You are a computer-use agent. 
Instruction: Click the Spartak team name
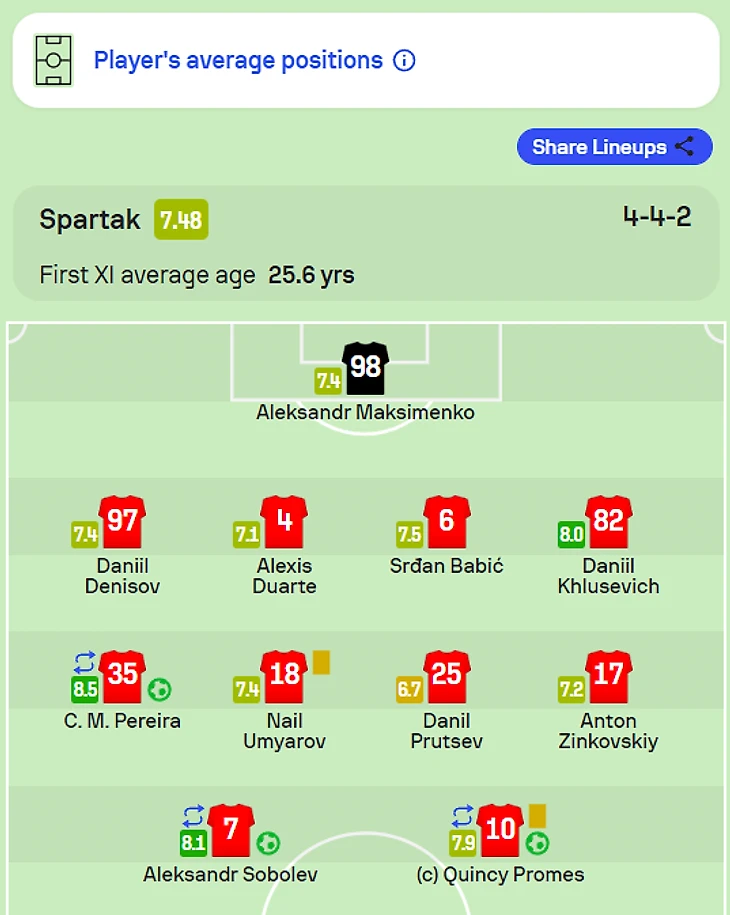click(x=90, y=220)
